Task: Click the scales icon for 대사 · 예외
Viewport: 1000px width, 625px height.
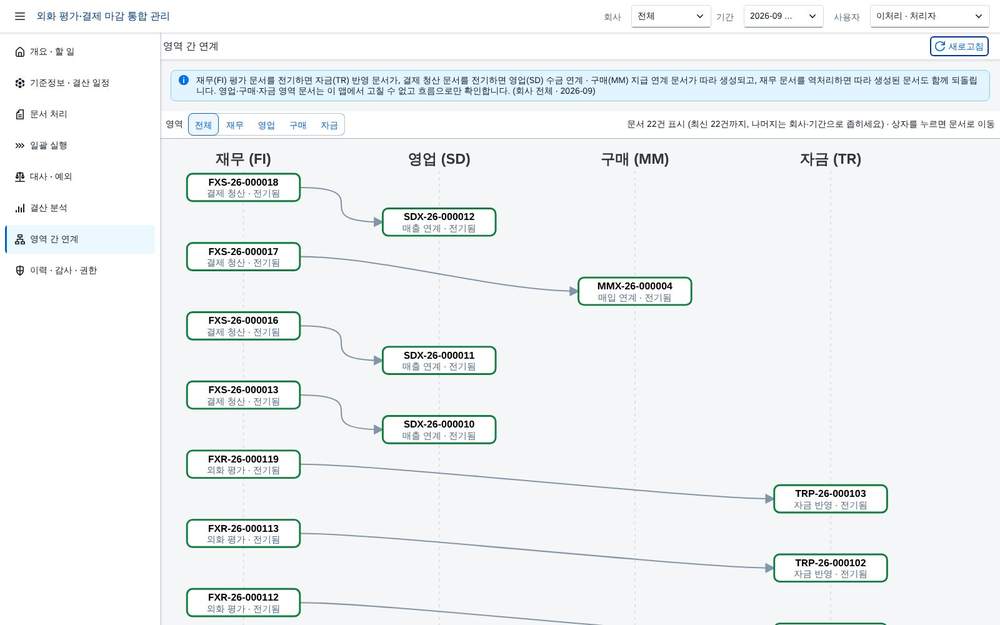Action: point(20,177)
